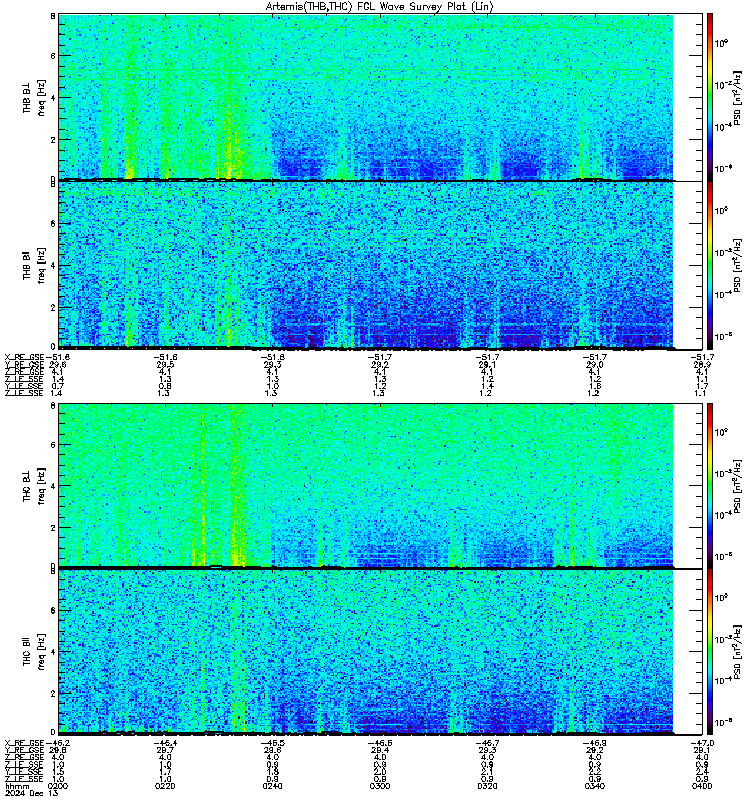This screenshot has height=800, width=750.
Task: Click the "PSD [nT²/Hz]" label beside THB B⊥ color bar
Action: 737,97
